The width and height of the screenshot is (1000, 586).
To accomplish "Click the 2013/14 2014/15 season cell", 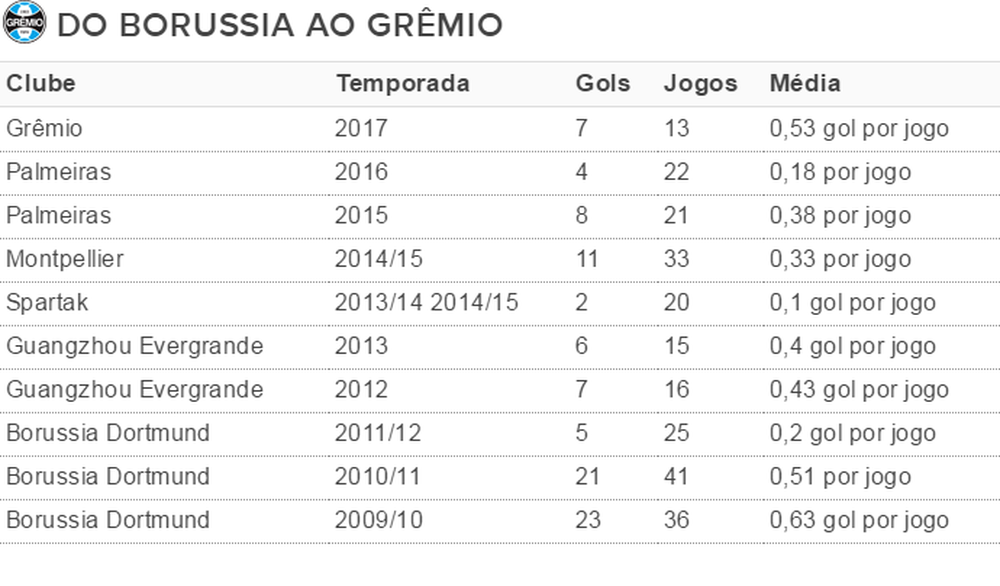I will coord(426,302).
